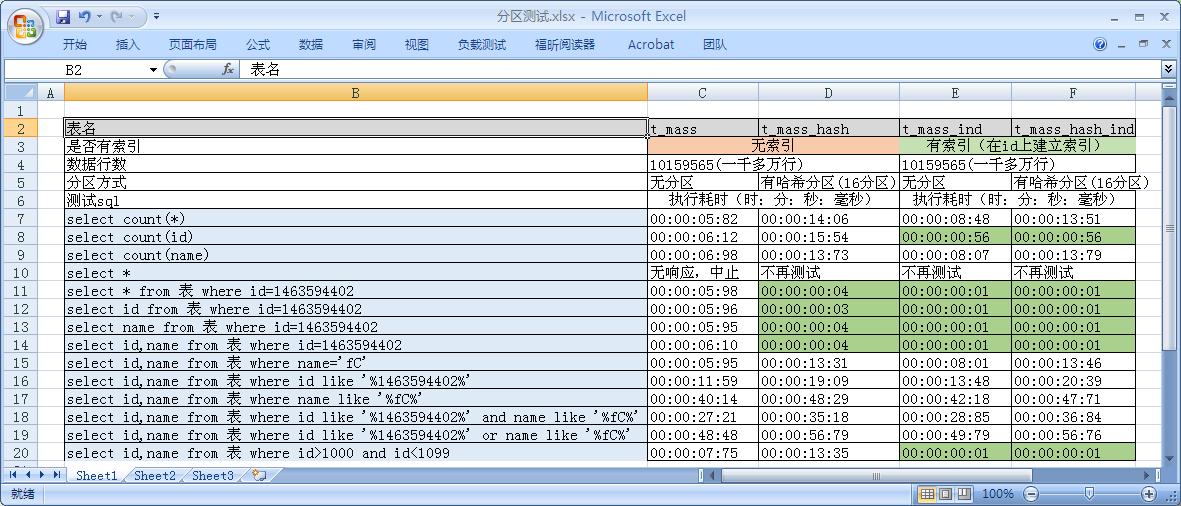Switch to Sheet2 tab

point(154,475)
